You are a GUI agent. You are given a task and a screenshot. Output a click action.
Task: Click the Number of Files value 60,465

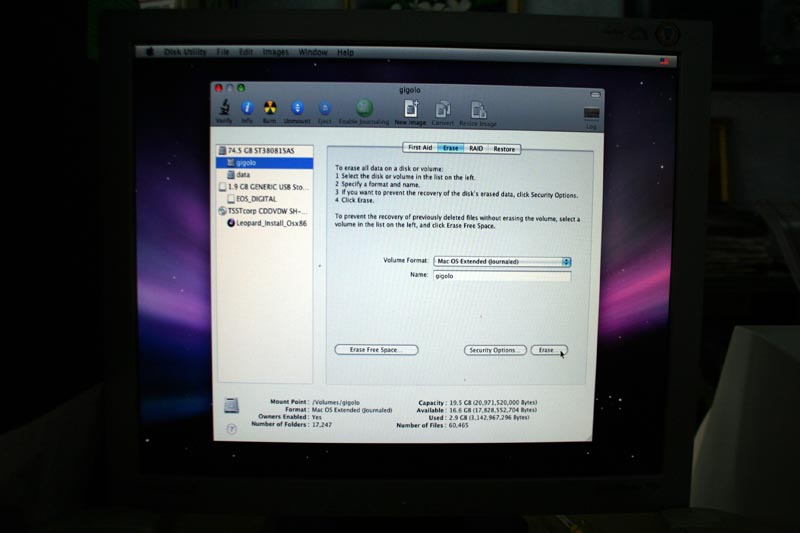[459, 425]
